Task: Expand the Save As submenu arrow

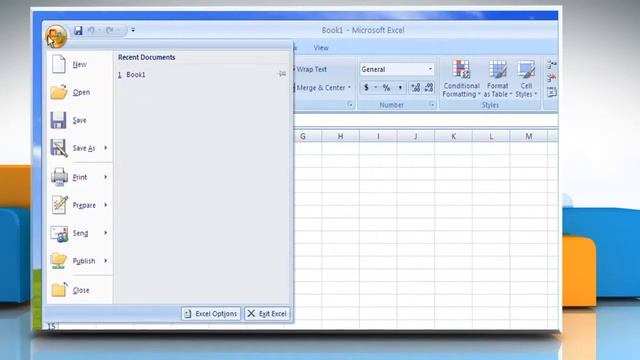Action: [106, 148]
